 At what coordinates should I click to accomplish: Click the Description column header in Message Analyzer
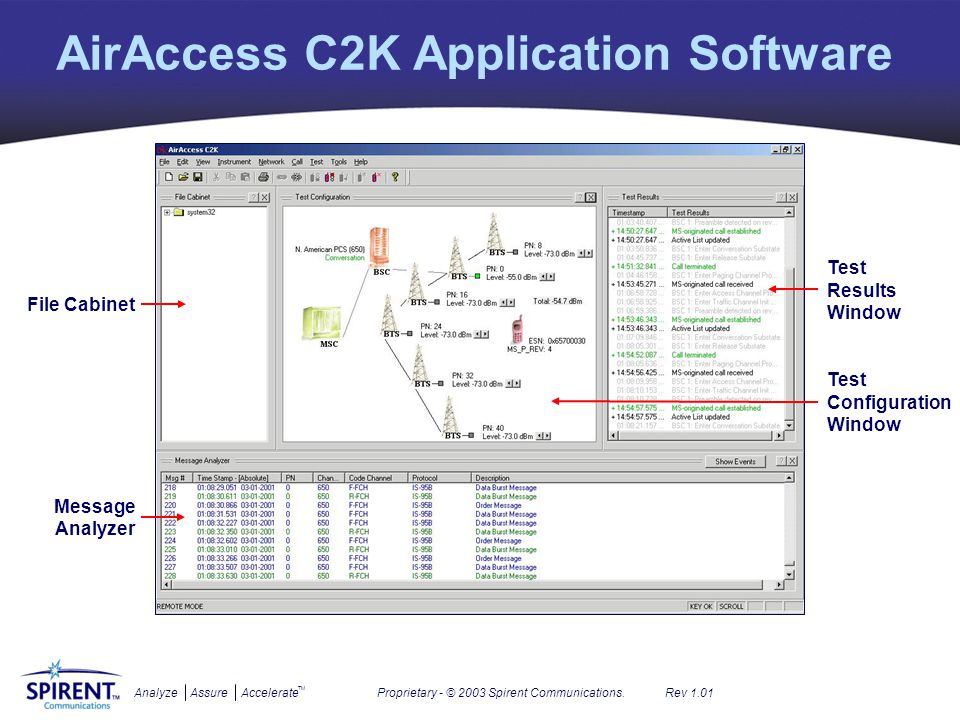point(628,478)
